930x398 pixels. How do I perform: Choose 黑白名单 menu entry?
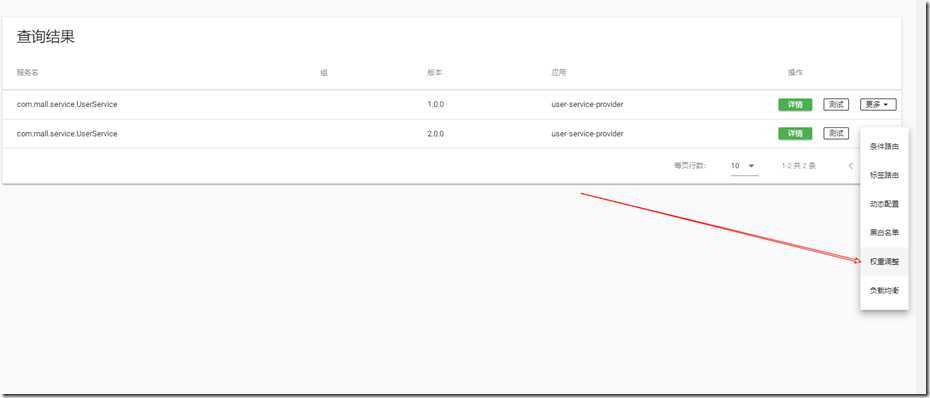[884, 233]
